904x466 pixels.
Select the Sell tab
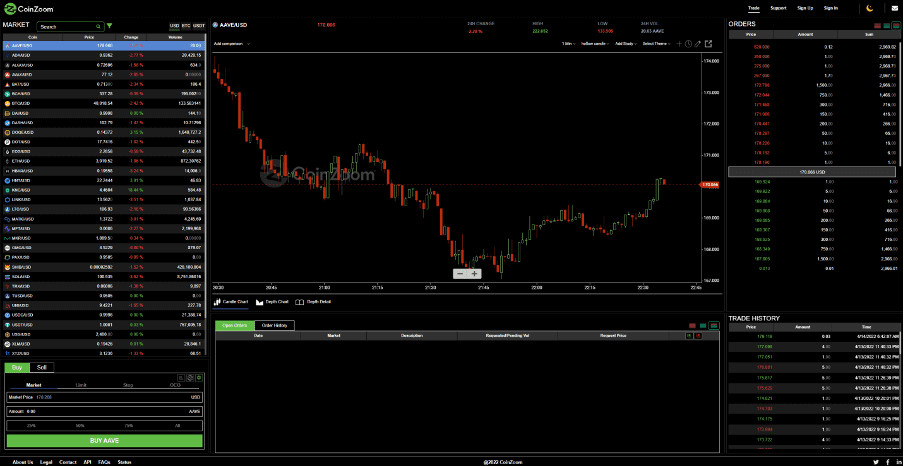42,367
